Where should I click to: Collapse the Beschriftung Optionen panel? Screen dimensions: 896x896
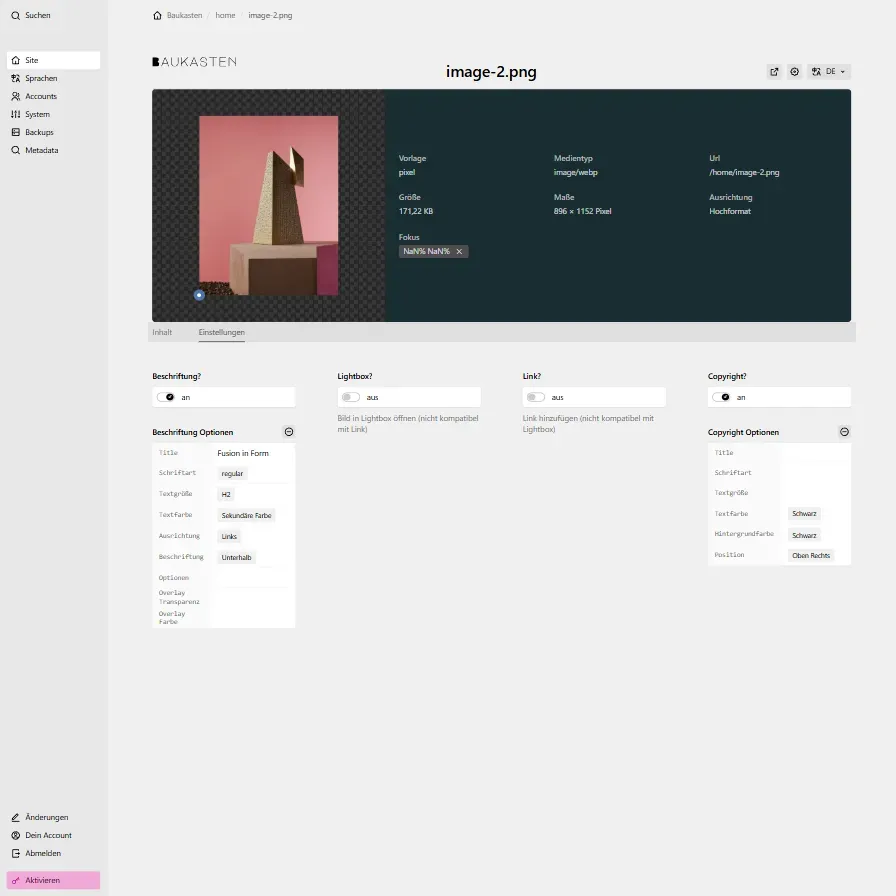coord(289,432)
